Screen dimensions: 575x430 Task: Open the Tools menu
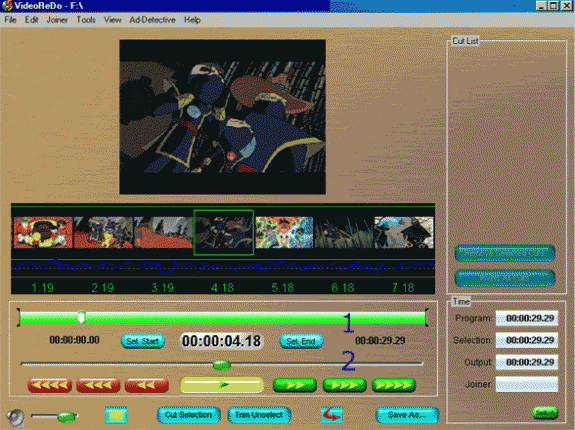(86, 20)
